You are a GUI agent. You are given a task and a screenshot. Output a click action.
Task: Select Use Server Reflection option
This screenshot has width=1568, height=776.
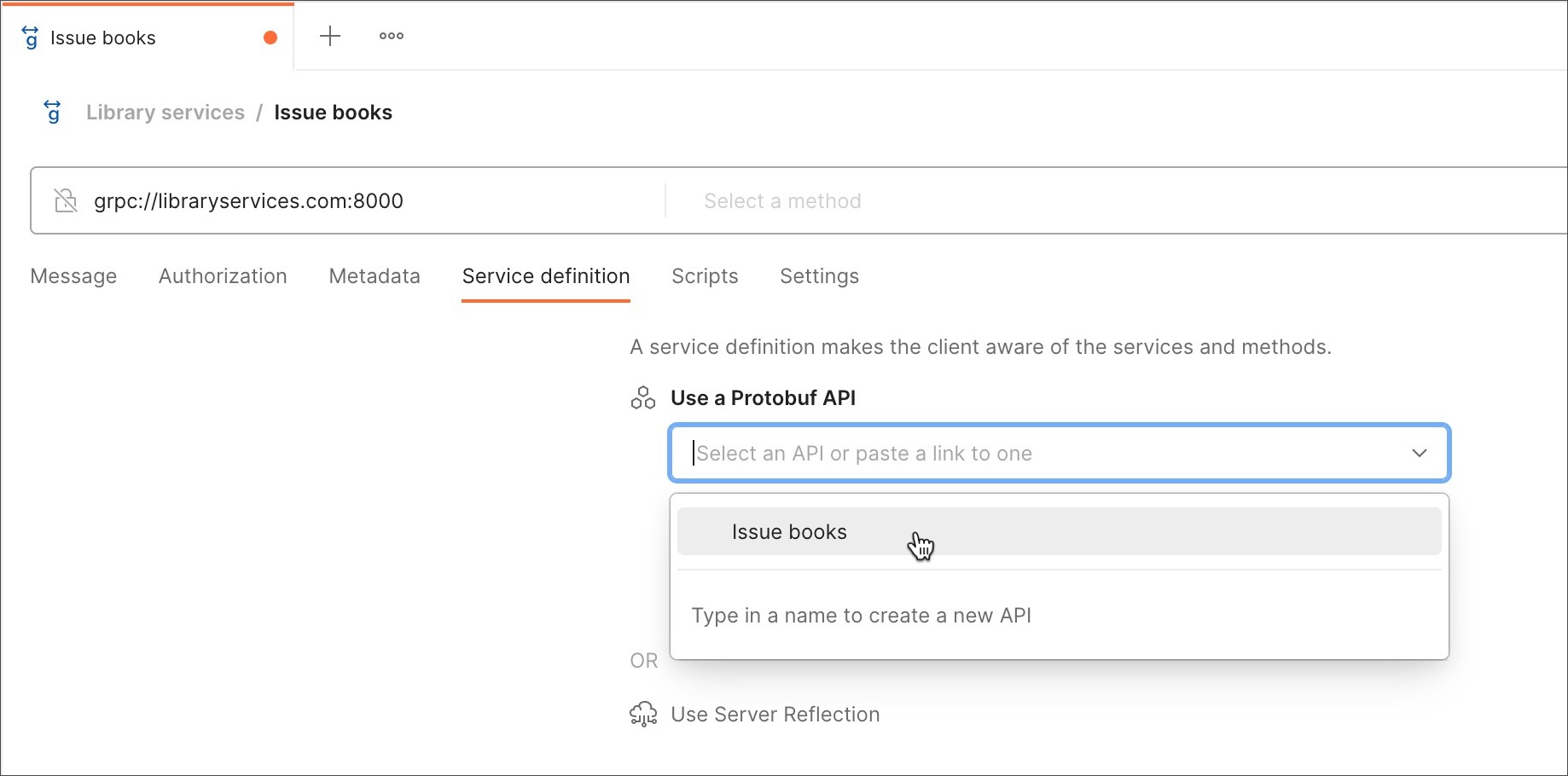click(775, 715)
